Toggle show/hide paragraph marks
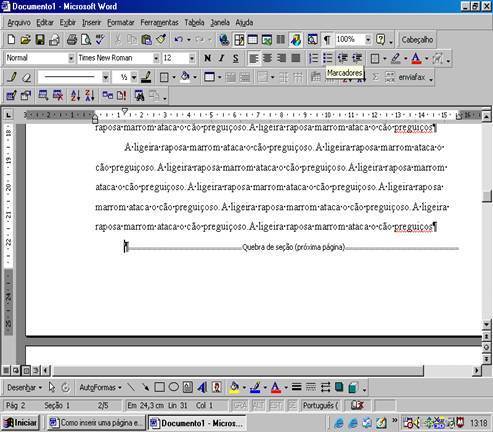This screenshot has height=432, width=493. (x=327, y=40)
